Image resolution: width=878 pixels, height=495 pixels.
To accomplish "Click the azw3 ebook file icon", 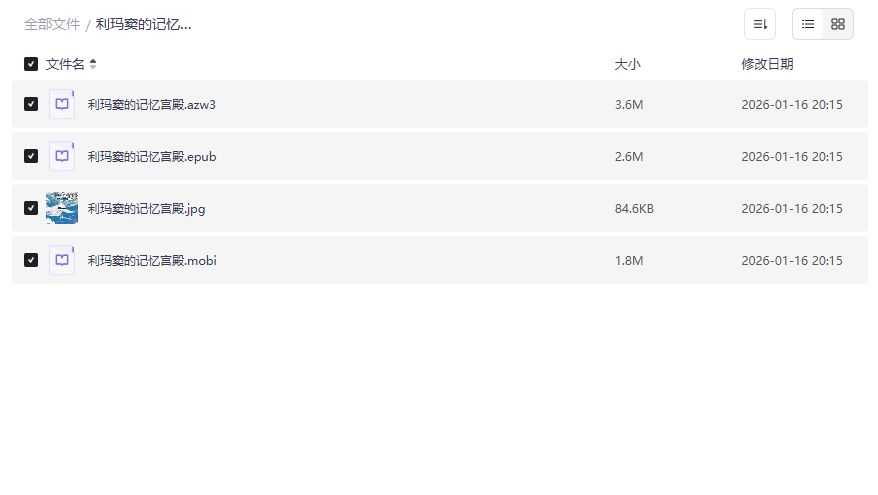I will 62,104.
